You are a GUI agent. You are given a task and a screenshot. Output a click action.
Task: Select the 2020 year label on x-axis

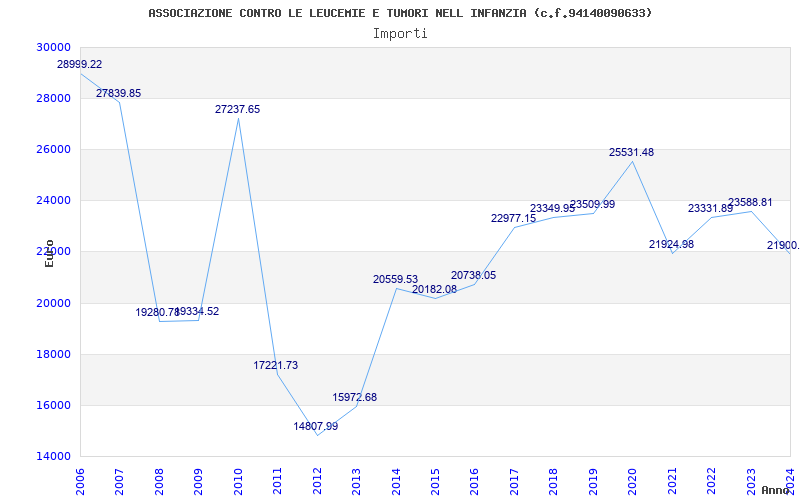click(633, 482)
